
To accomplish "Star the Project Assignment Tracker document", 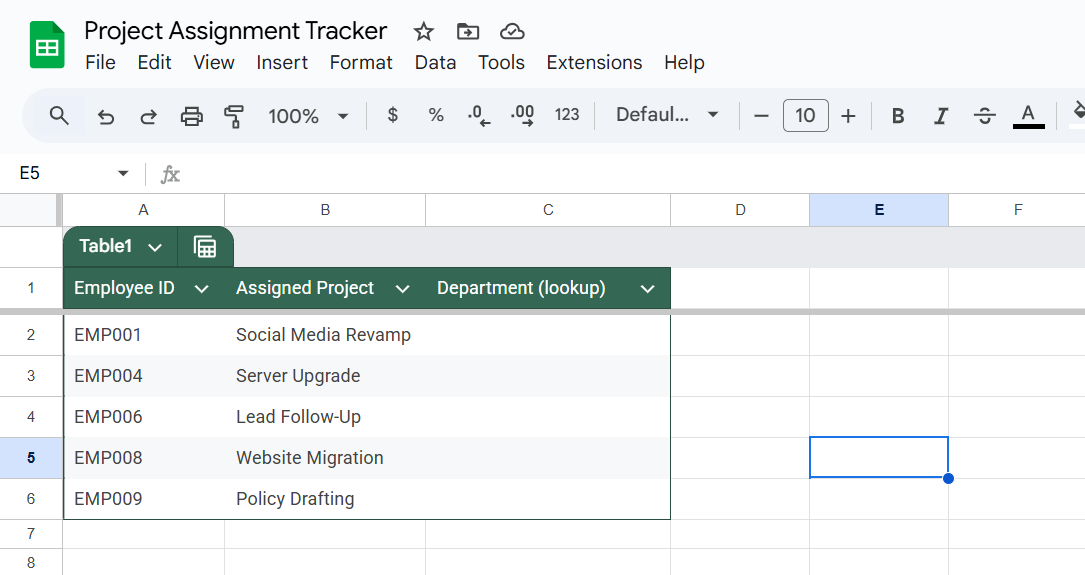I will point(423,32).
